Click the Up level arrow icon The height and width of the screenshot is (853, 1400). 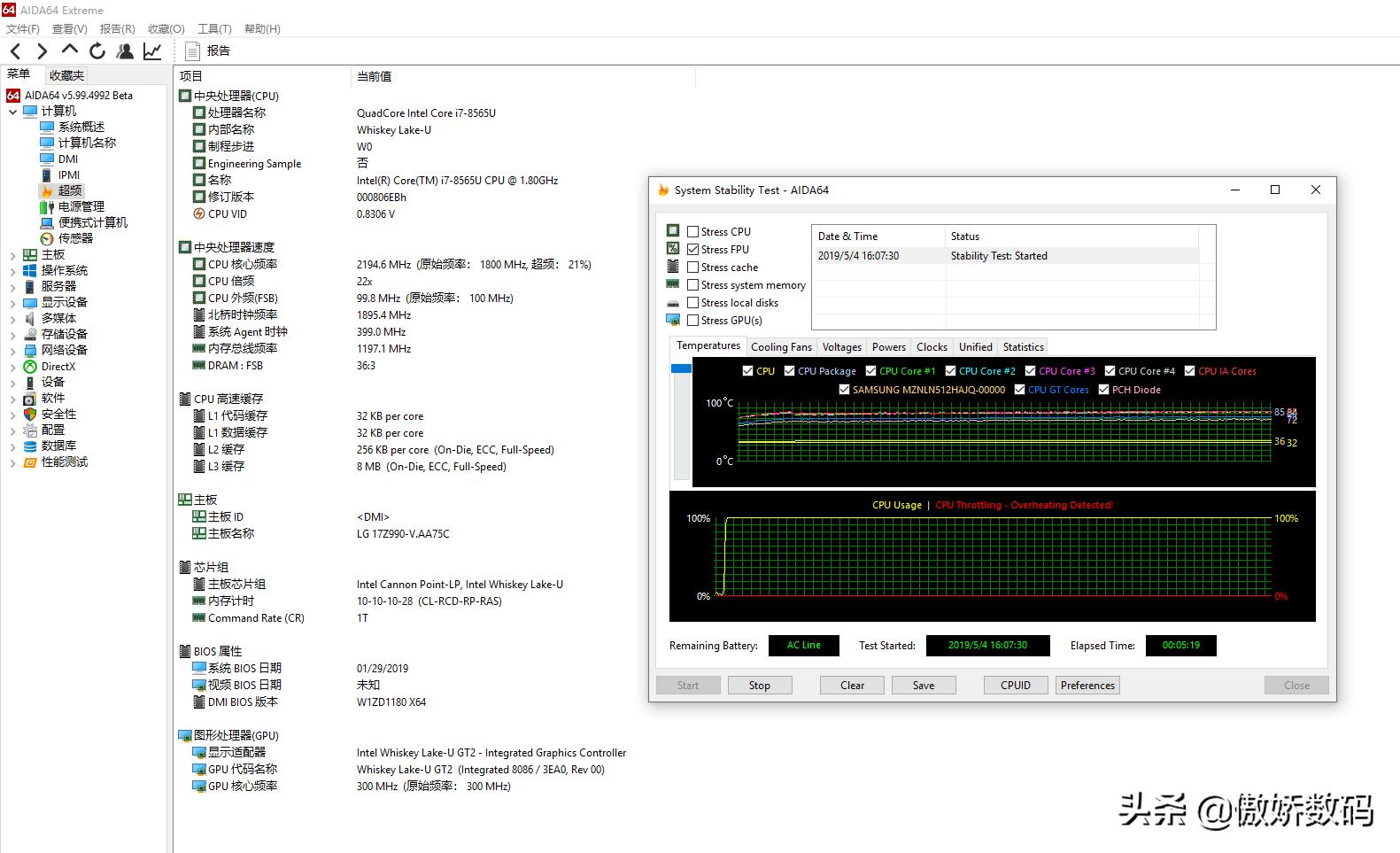click(x=69, y=50)
